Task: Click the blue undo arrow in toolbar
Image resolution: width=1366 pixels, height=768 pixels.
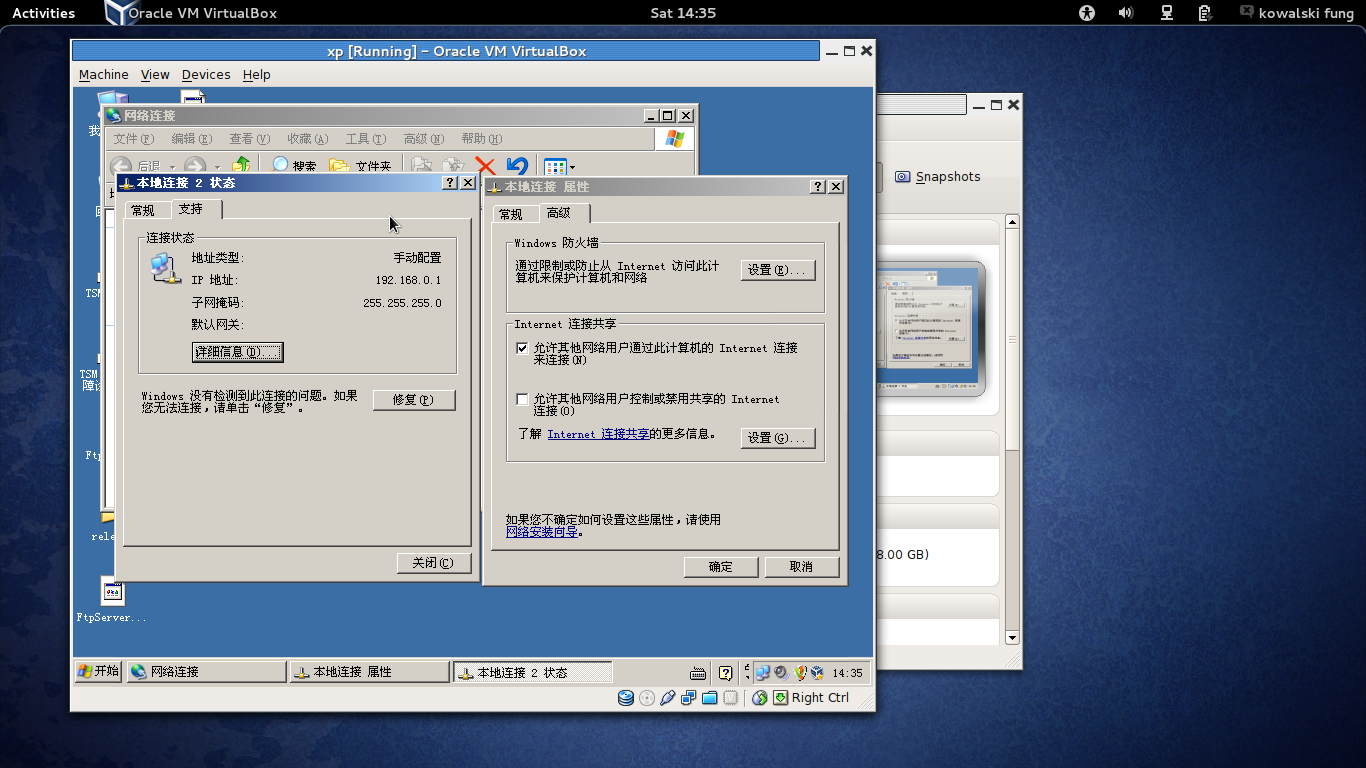Action: [517, 166]
